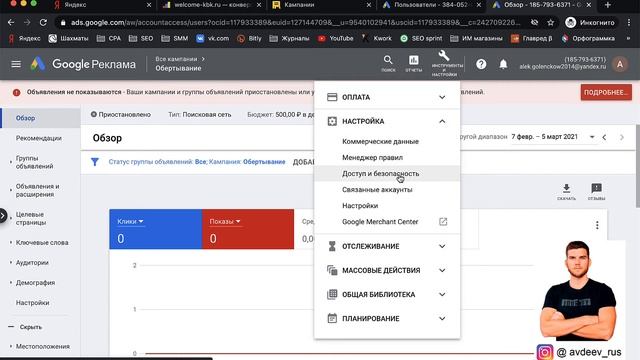Open Все кампании breadcrumb link
The image size is (640, 360).
[x=176, y=59]
